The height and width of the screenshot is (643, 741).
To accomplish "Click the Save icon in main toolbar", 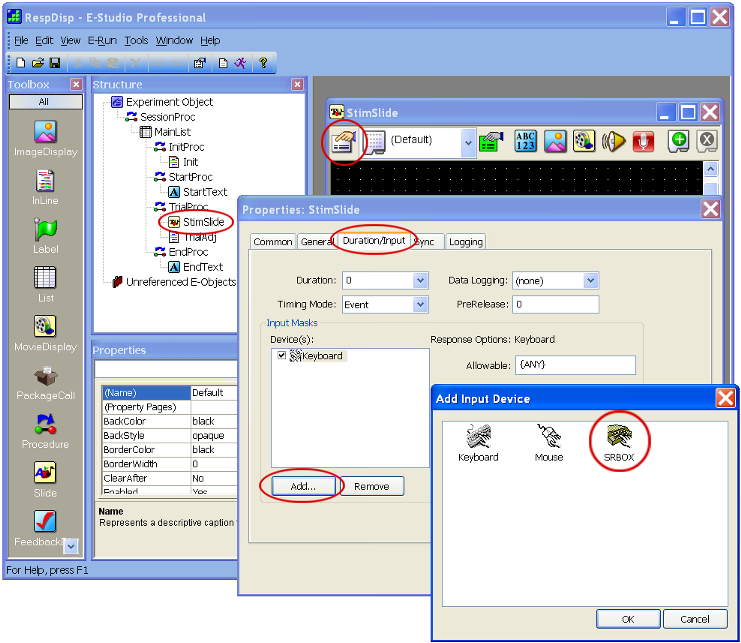I will coord(55,63).
